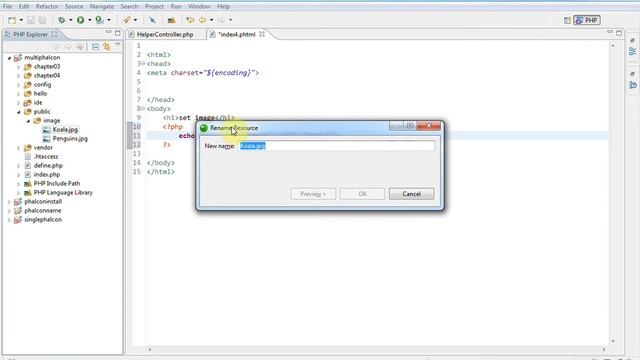Click Cancel in Rename Resource dialog
640x360 pixels.
(411, 194)
